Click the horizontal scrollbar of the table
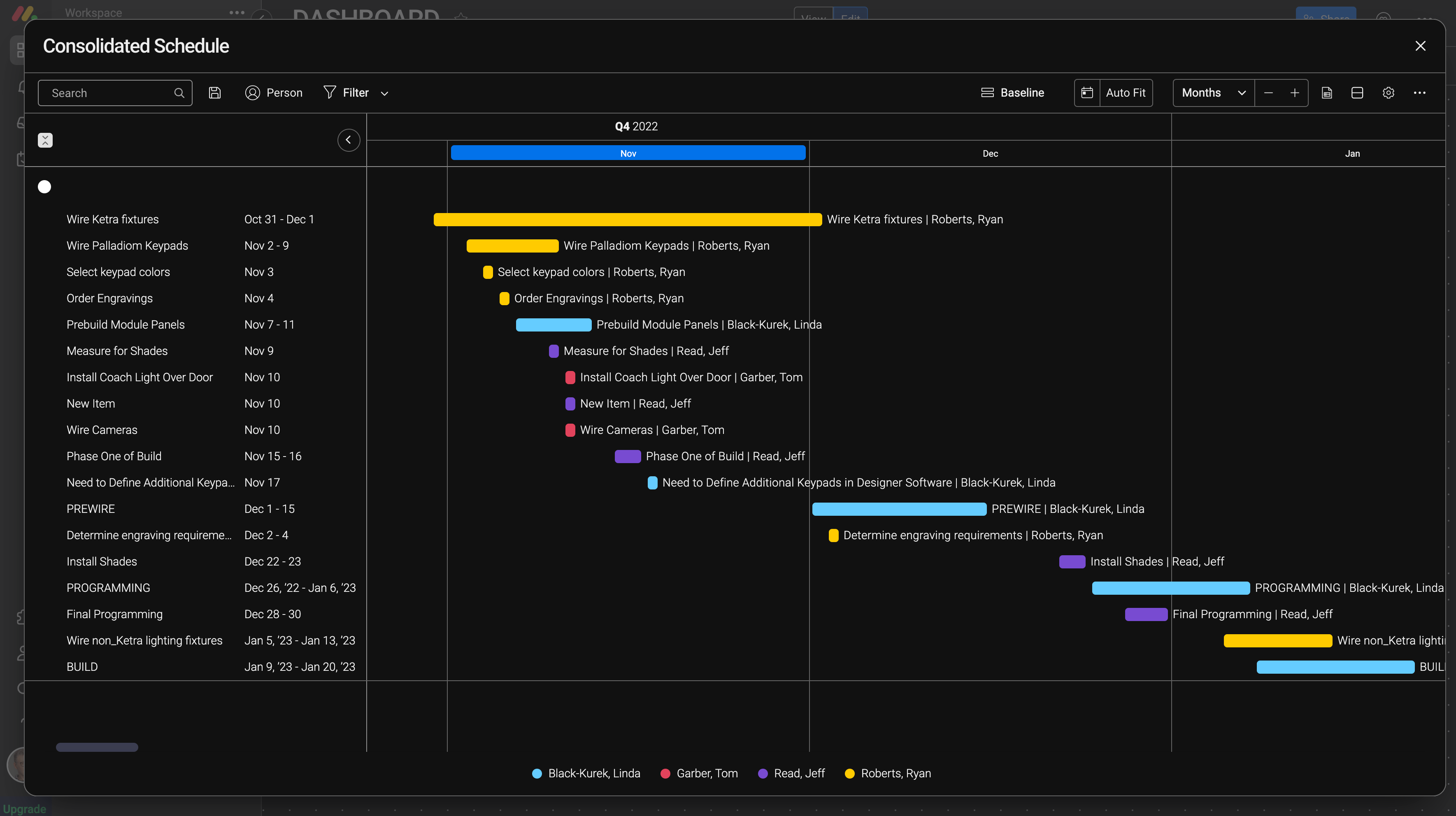 tap(97, 747)
